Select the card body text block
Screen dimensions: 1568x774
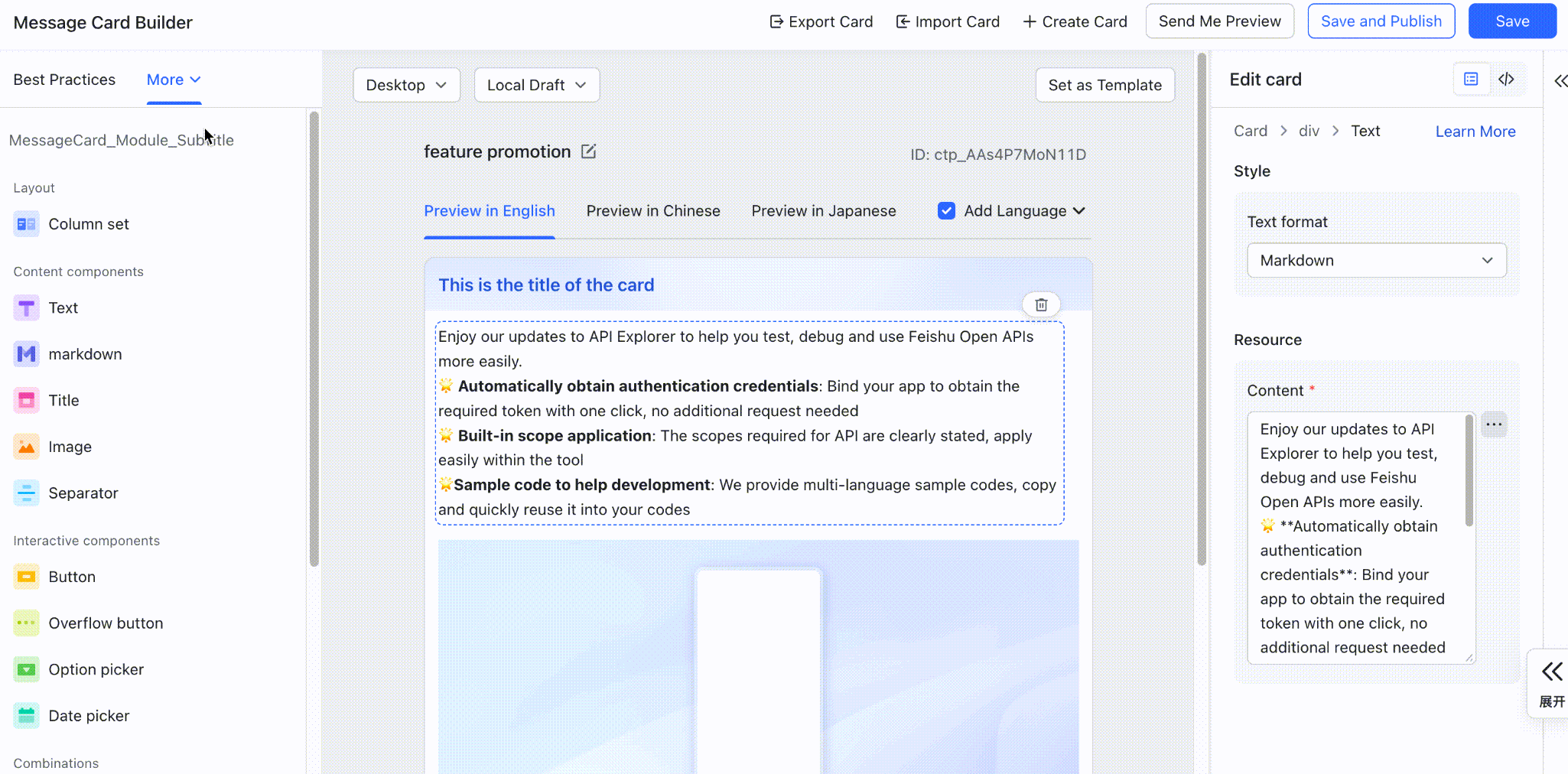pyautogui.click(x=750, y=423)
